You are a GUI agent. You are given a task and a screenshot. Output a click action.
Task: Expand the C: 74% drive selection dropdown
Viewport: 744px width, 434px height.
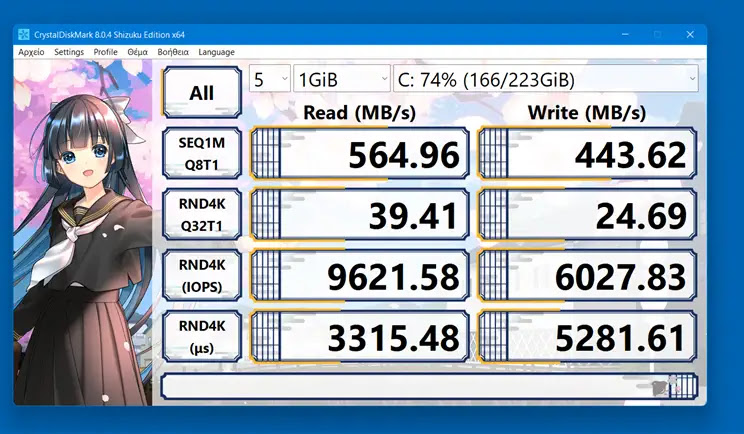546,79
